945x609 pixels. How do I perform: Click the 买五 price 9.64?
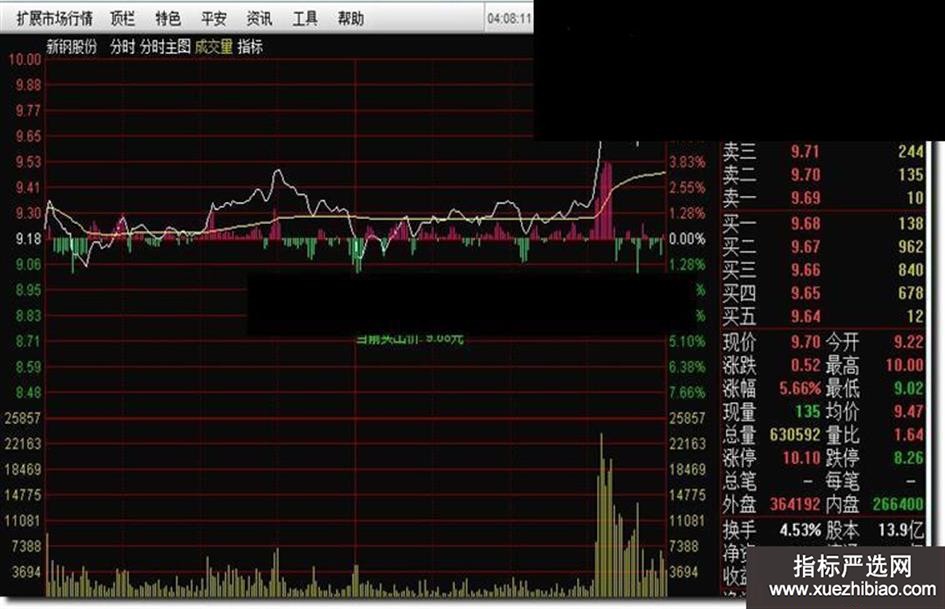point(805,316)
